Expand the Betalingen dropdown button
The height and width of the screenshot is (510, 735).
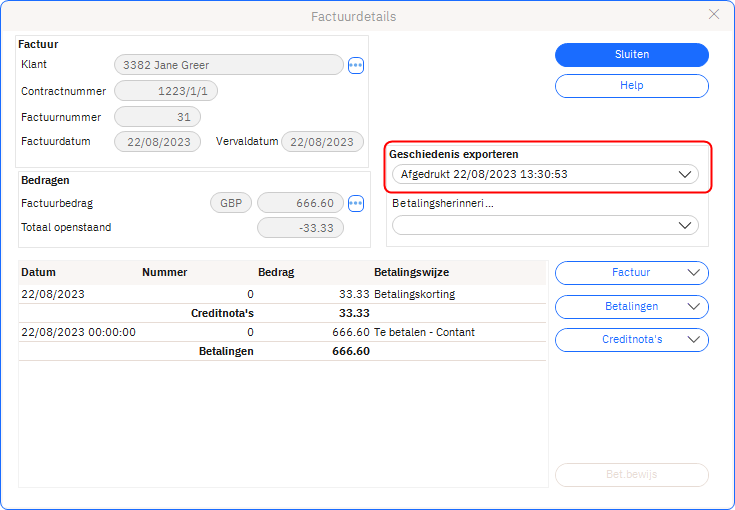tap(631, 306)
